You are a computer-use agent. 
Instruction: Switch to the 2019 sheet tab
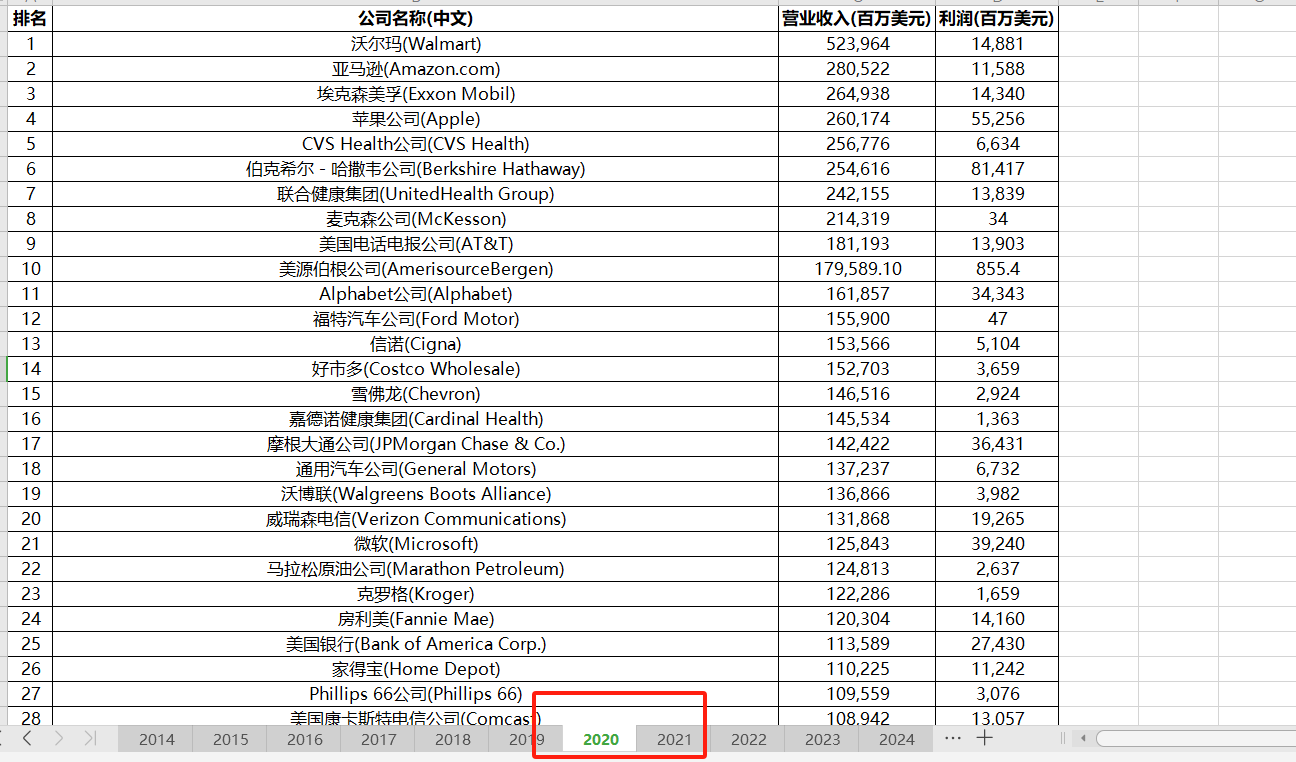click(526, 739)
